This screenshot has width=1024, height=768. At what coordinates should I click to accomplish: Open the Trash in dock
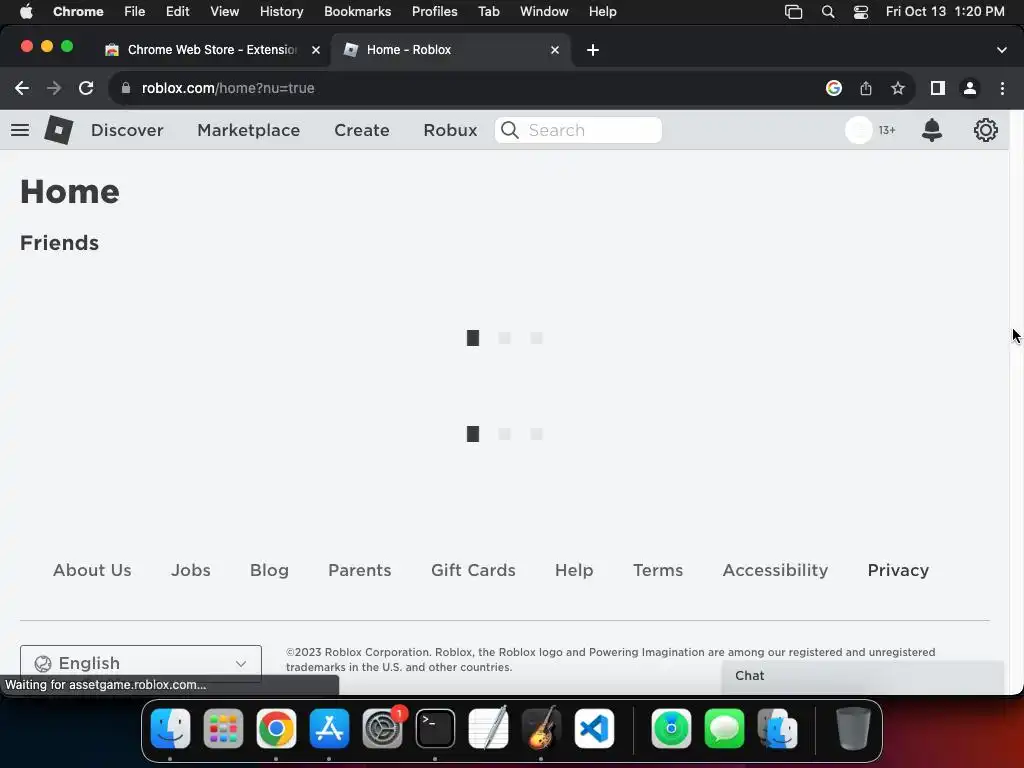tap(853, 728)
